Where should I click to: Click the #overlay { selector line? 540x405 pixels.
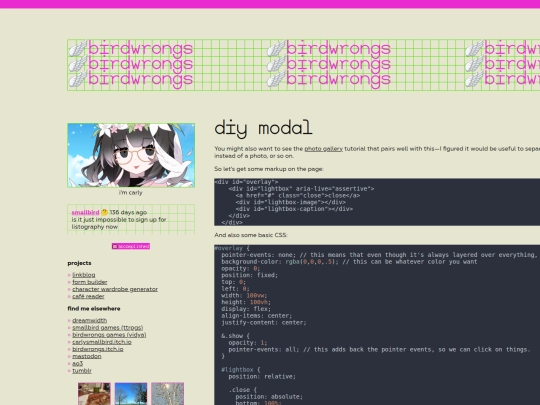(232, 248)
